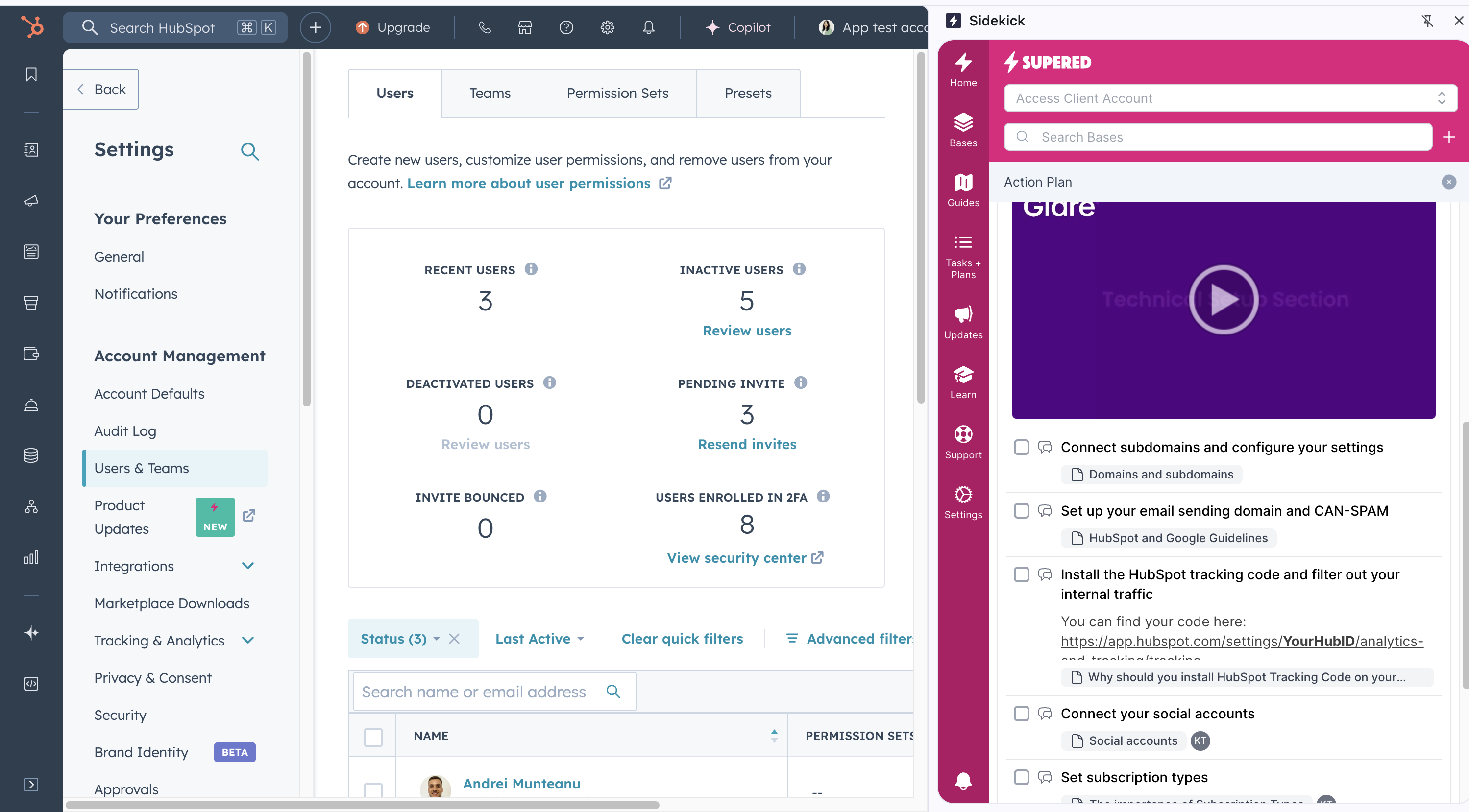Open the data management database icon

31,455
